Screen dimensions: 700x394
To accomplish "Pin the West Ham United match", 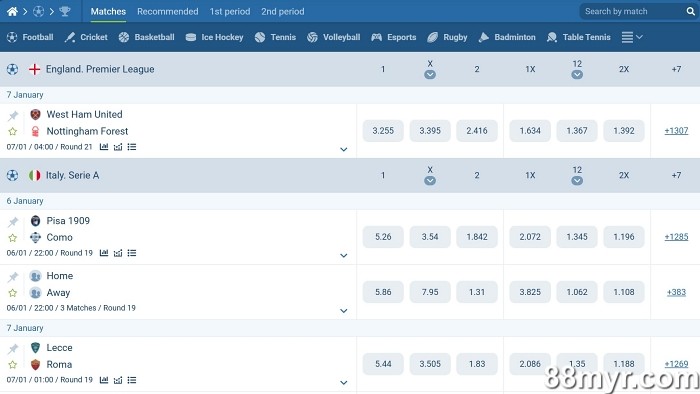I will click(13, 116).
